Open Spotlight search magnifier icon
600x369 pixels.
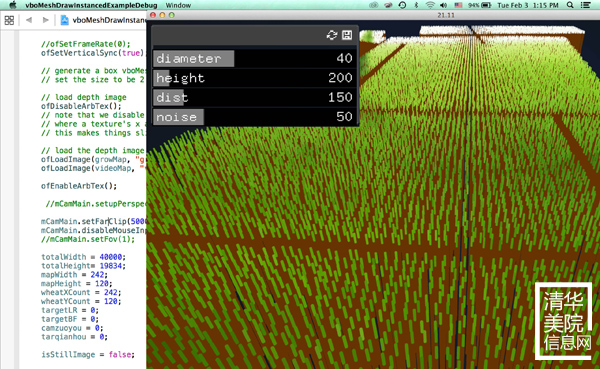(x=570, y=5)
